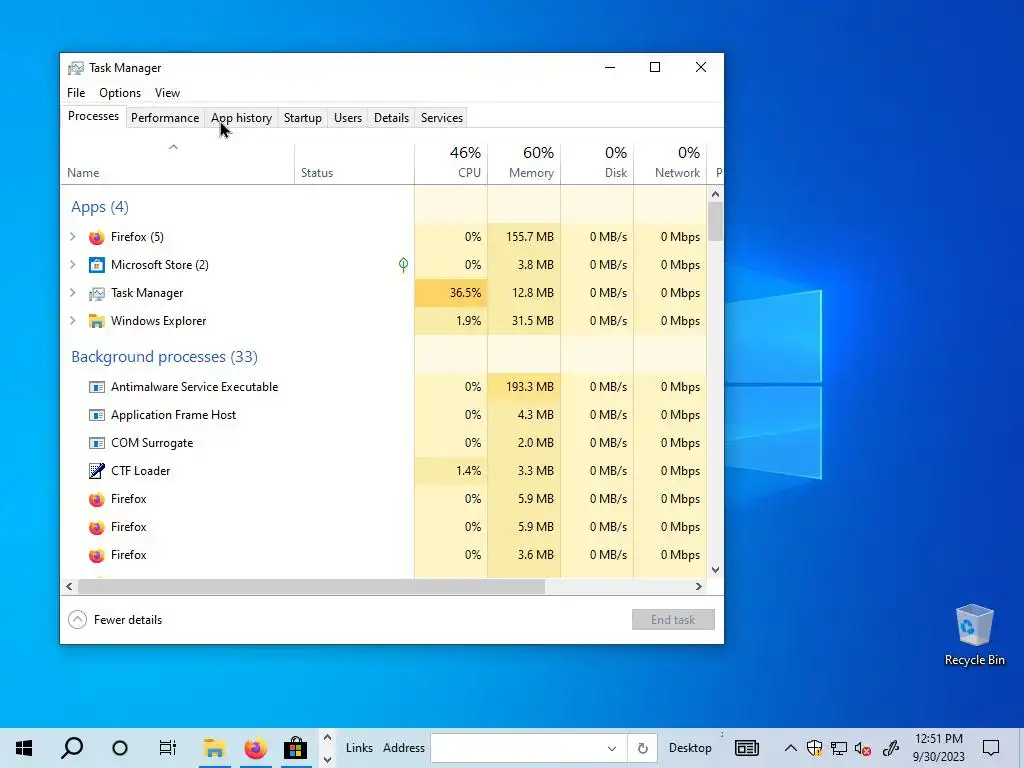
Task: Click the sort arrow above Name column
Action: (173, 148)
